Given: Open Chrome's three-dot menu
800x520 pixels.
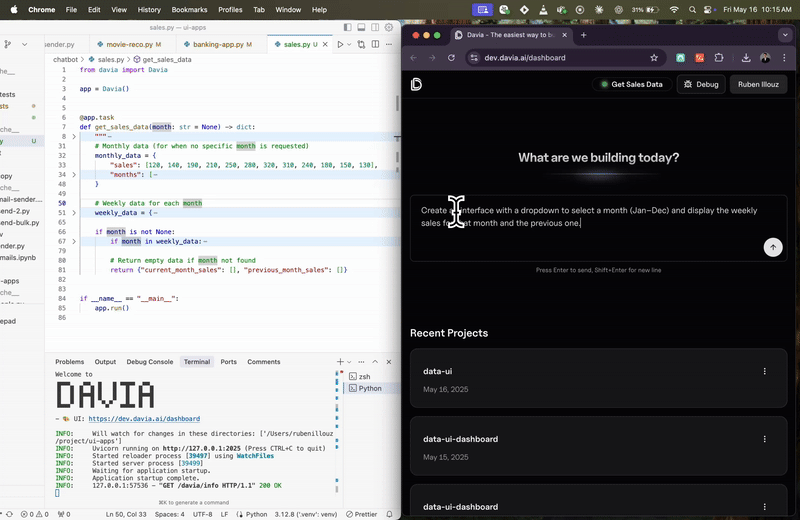Looking at the screenshot, I should [784, 58].
